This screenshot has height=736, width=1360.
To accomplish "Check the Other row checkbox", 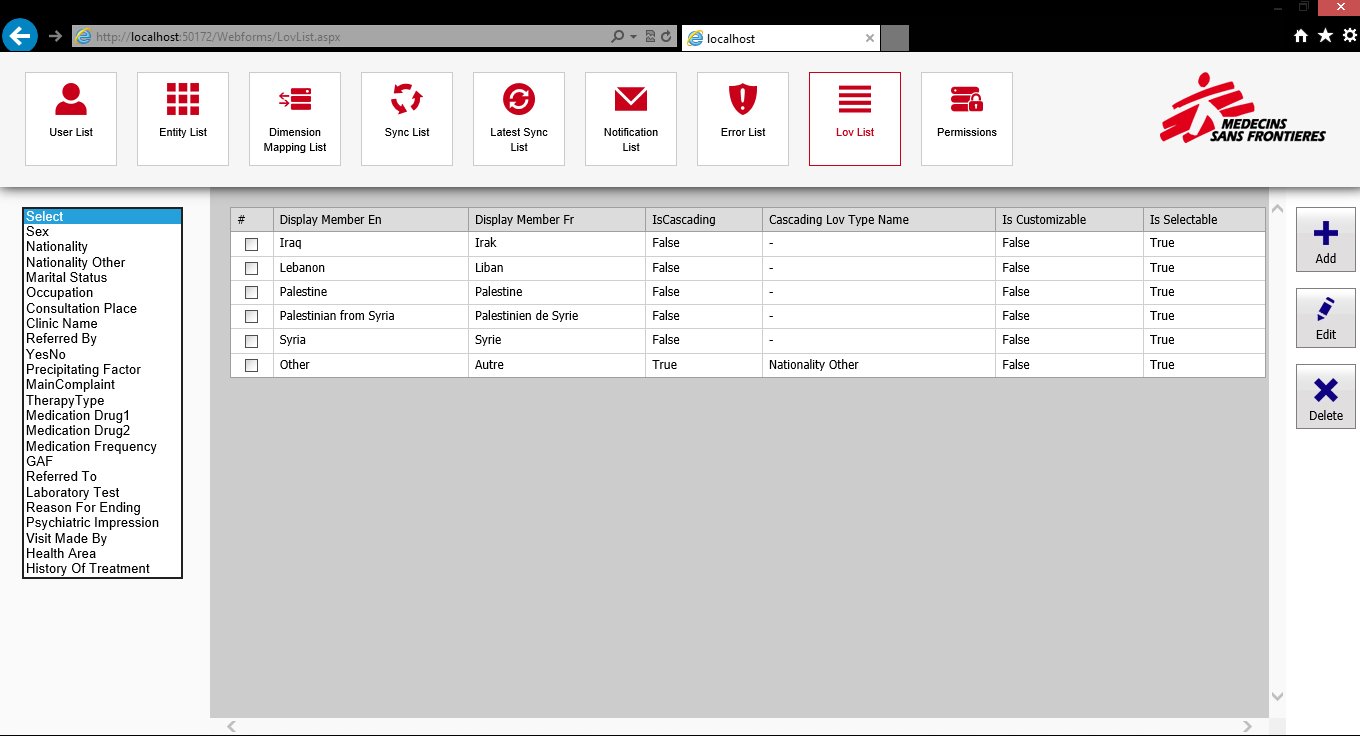I will 251,365.
